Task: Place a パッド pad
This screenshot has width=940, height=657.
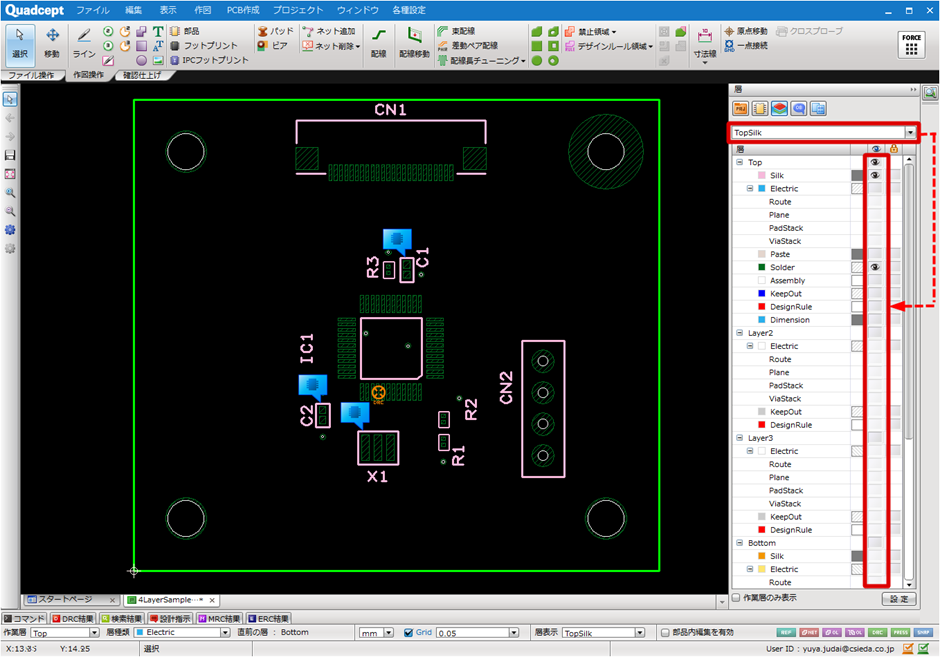Action: [x=276, y=31]
